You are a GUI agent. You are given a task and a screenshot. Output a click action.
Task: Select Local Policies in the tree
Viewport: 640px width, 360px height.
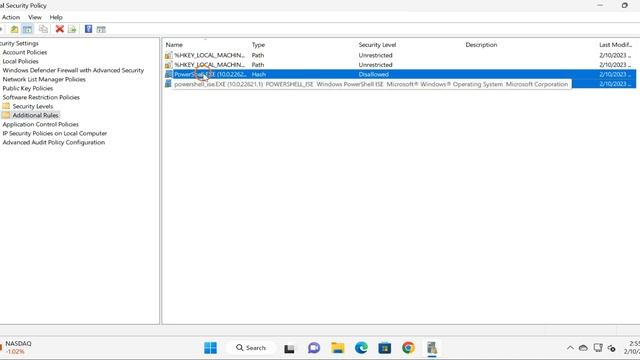20,61
